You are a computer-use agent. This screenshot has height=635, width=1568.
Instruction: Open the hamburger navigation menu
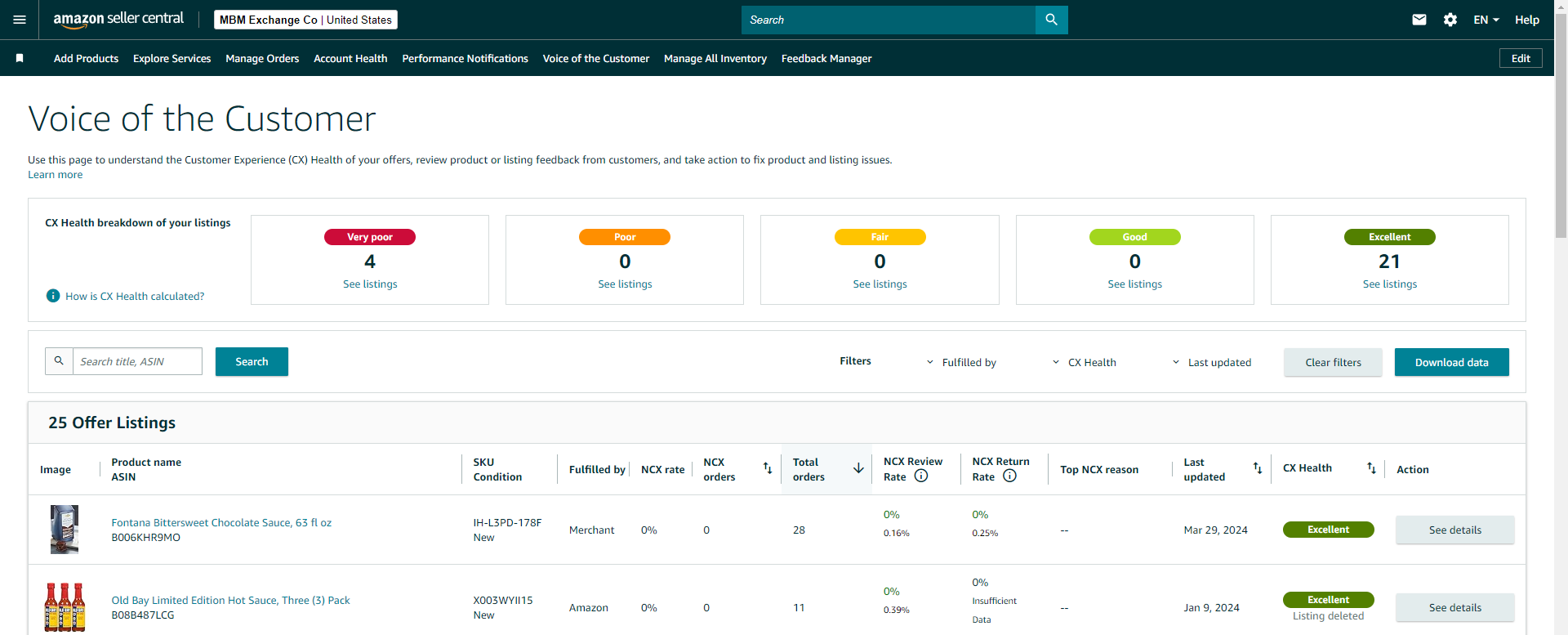pos(20,20)
